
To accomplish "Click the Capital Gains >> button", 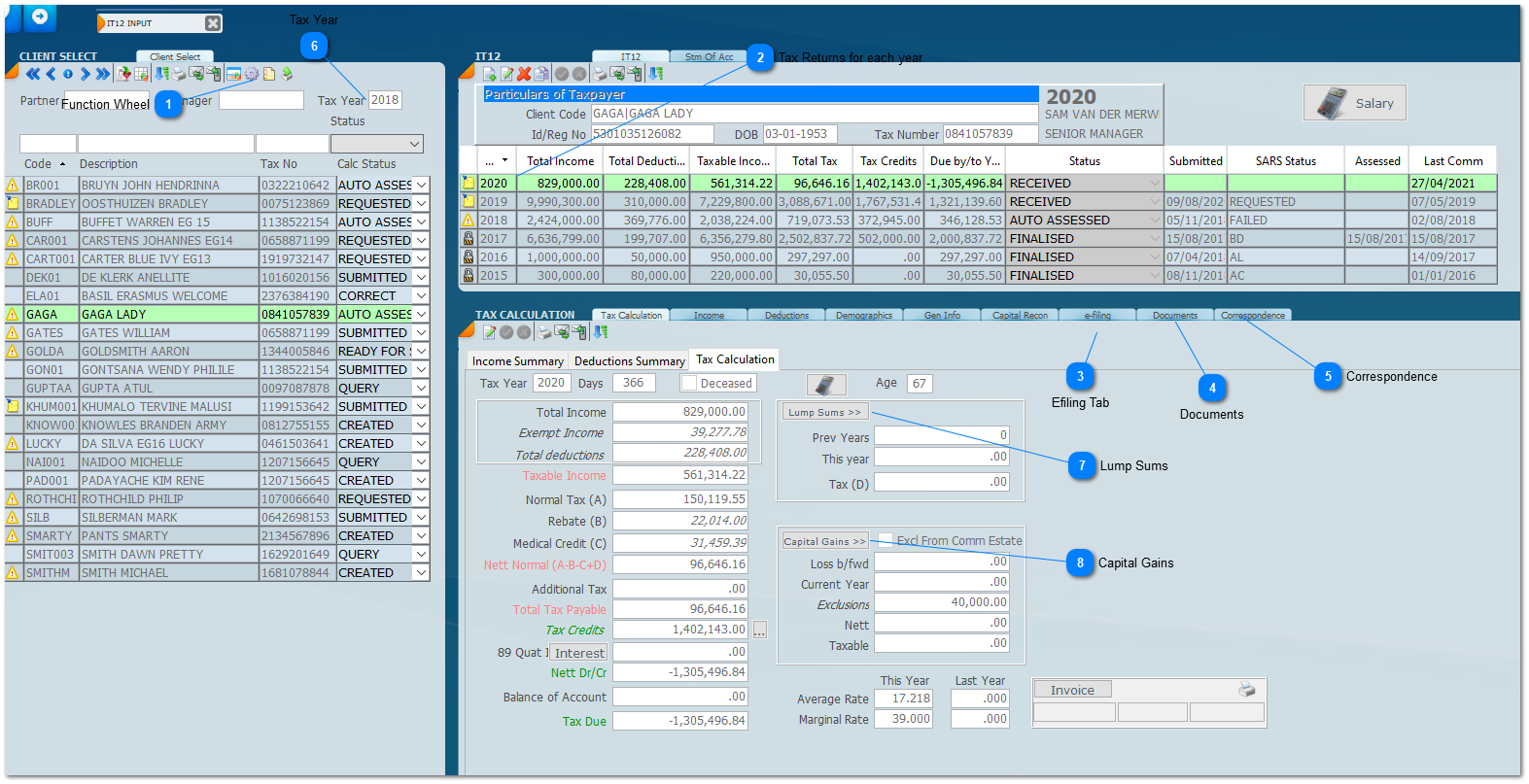I will coord(824,541).
